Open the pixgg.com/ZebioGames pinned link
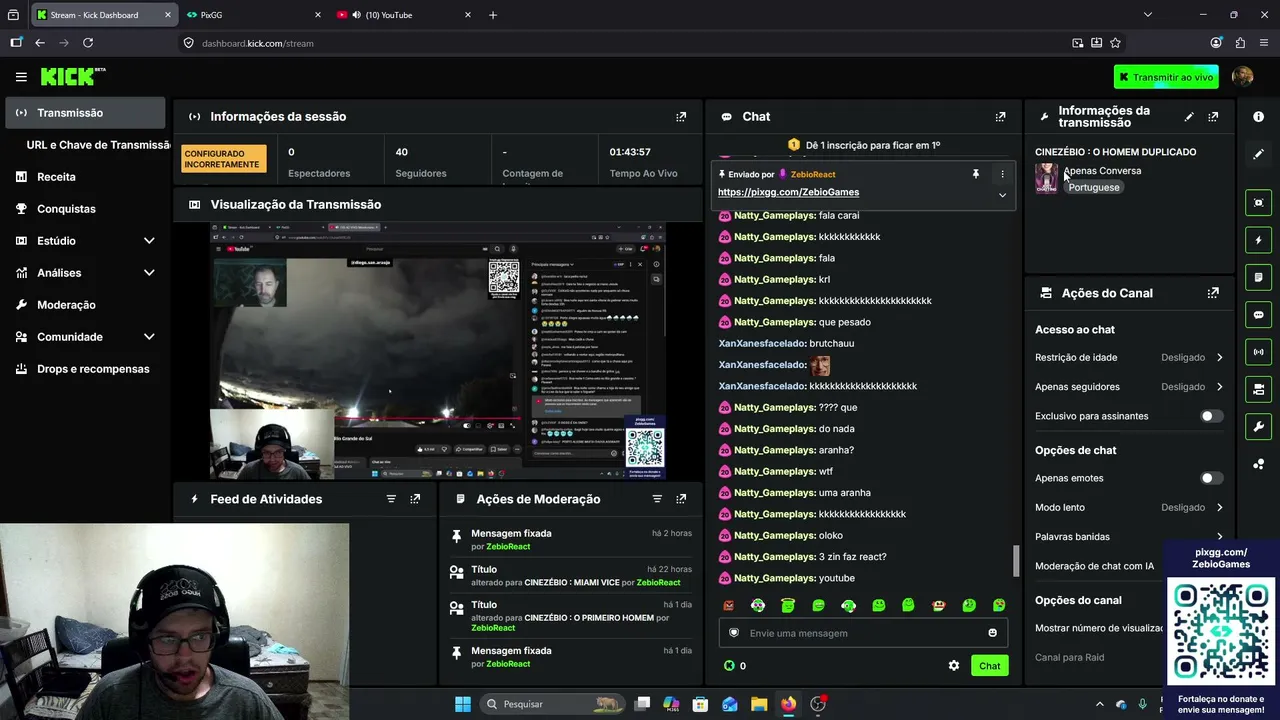The image size is (1280, 720). pos(788,192)
